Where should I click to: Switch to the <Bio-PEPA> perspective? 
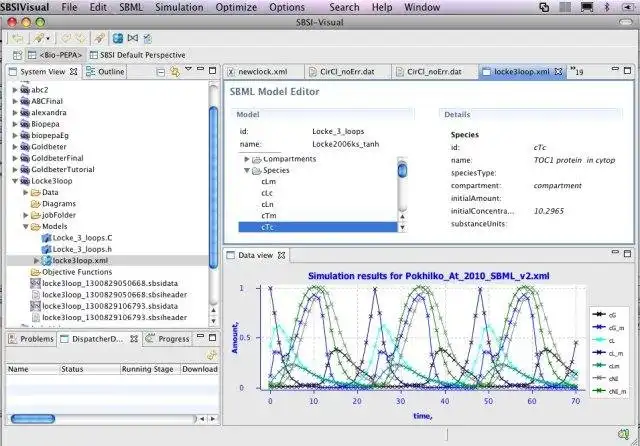click(x=55, y=55)
